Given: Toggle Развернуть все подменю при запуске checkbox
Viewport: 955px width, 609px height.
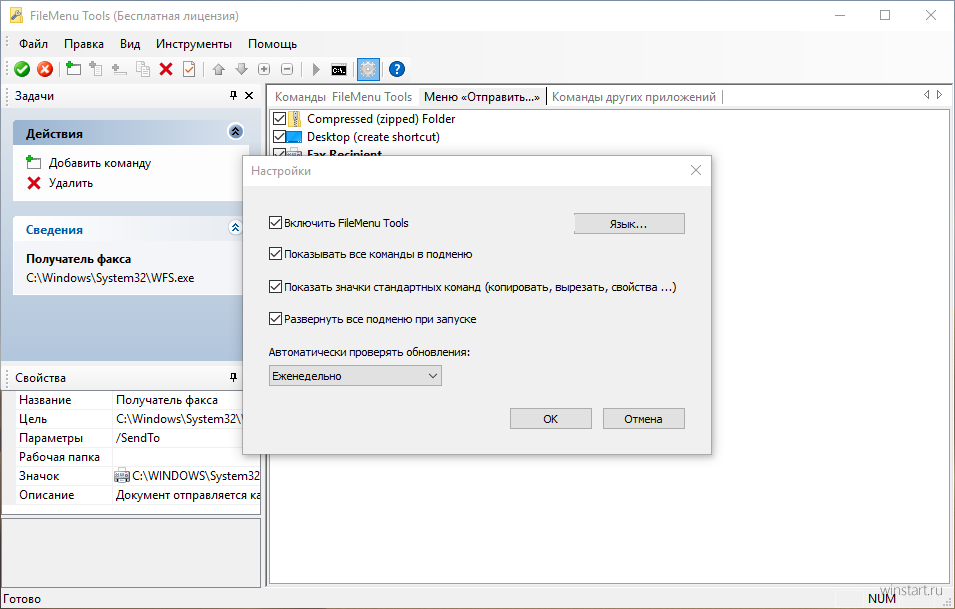Looking at the screenshot, I should pyautogui.click(x=275, y=319).
